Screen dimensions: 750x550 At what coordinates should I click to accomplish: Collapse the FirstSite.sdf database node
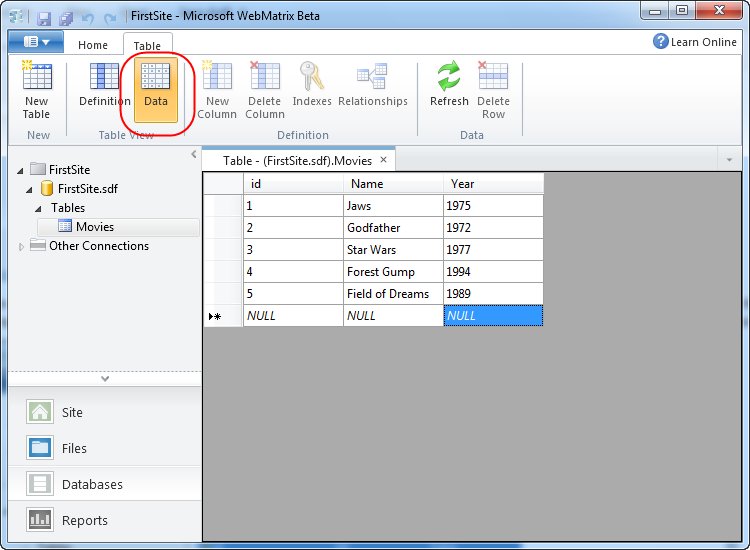click(30, 190)
